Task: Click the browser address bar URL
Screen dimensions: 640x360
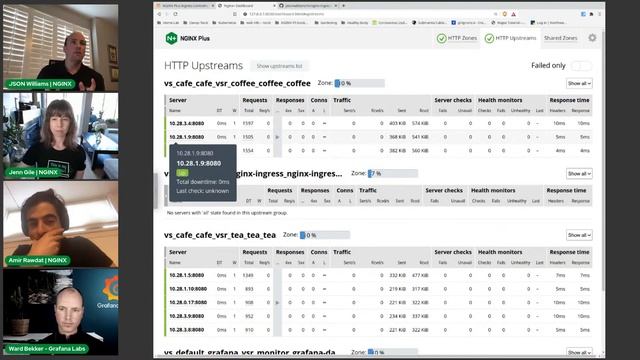Action: [x=286, y=14]
